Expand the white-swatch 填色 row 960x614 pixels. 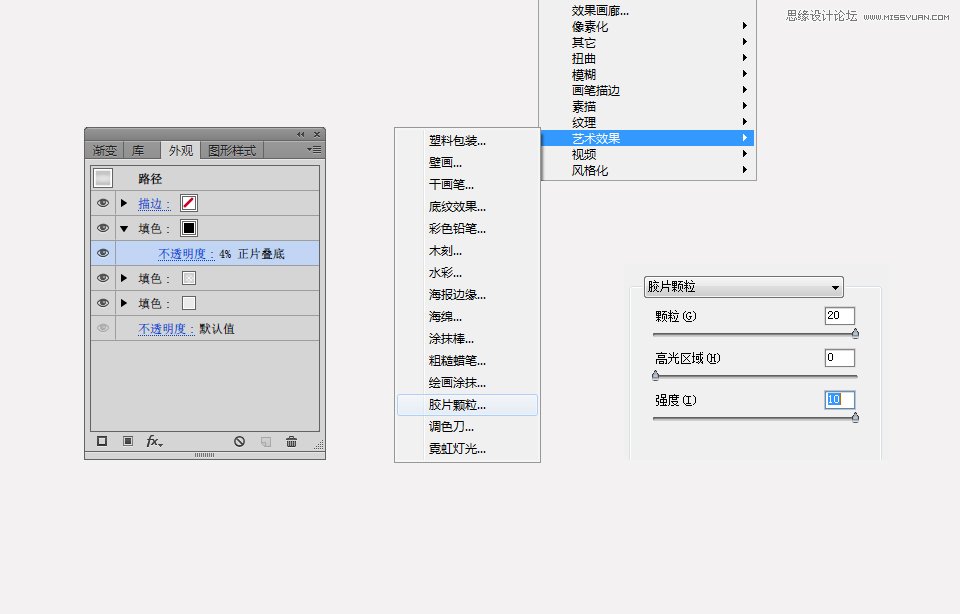click(124, 303)
